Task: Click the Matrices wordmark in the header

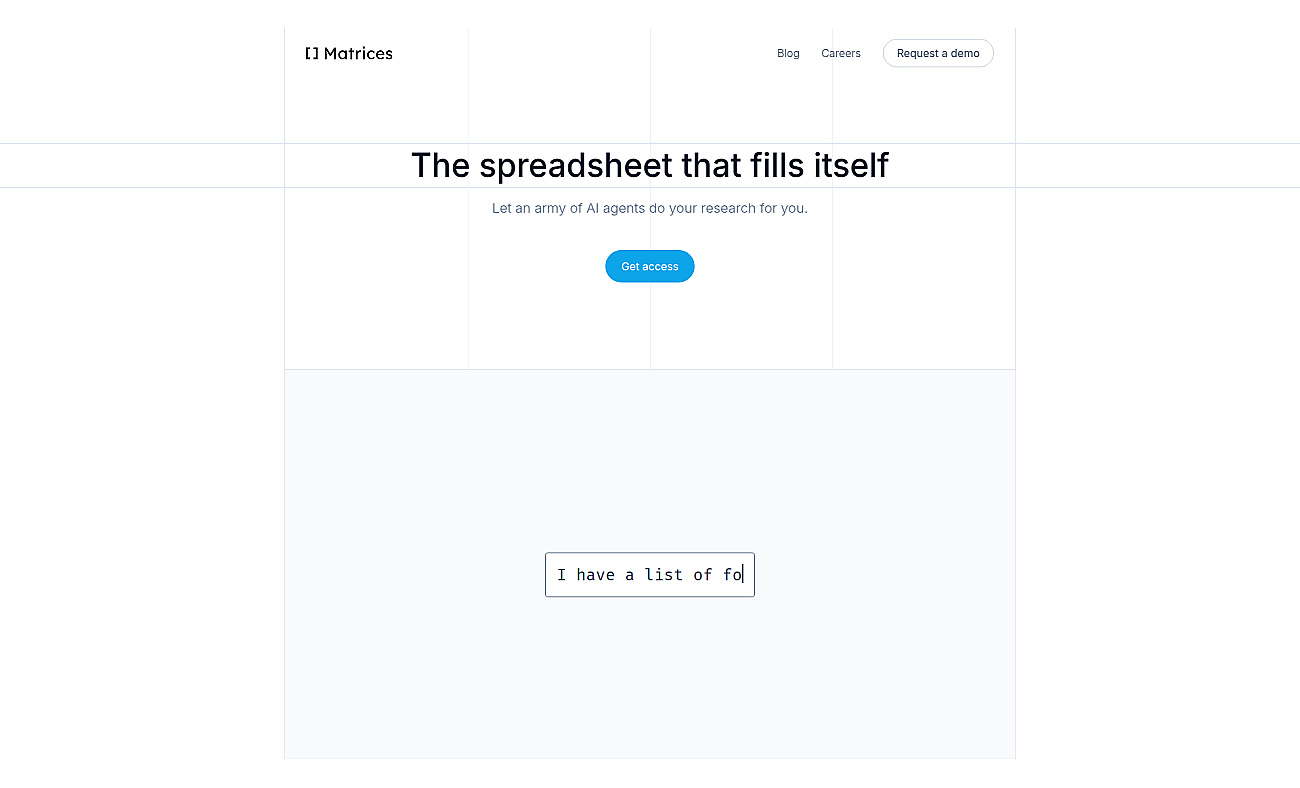Action: coord(358,53)
